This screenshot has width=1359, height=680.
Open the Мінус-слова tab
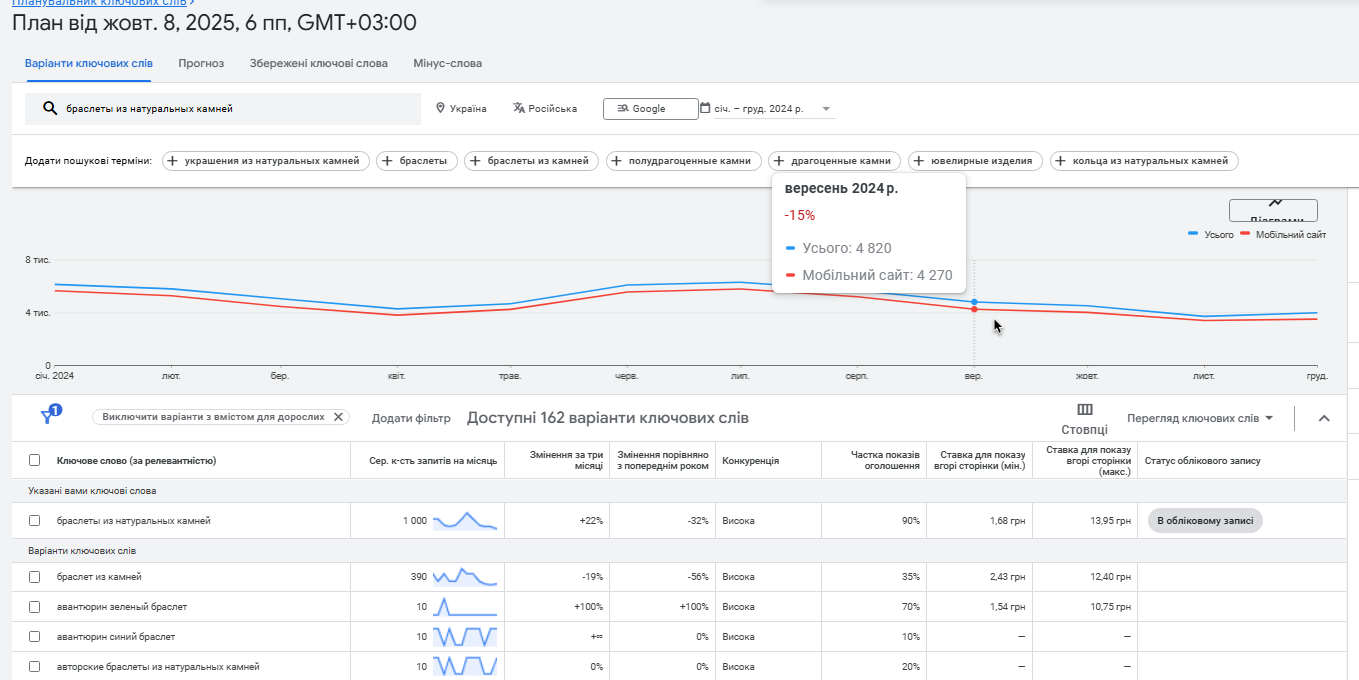pos(447,63)
